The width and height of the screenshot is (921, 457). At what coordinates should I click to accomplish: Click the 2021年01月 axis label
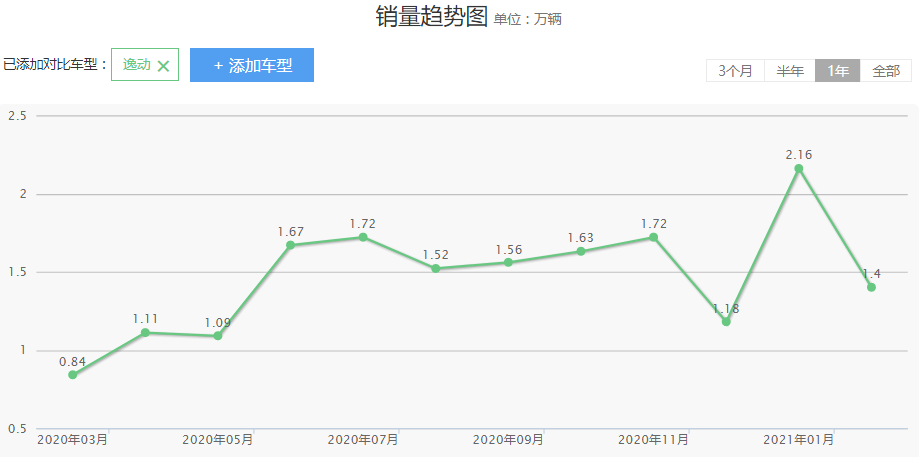click(x=799, y=439)
